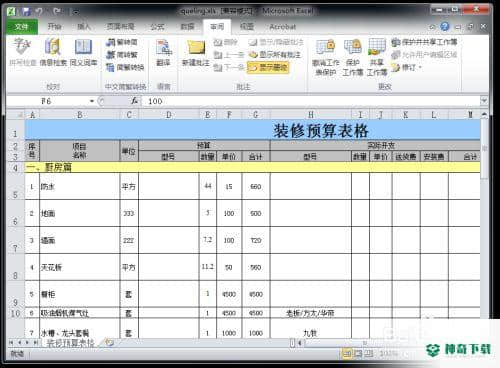
Task: Open the File (文件) tab
Action: [x=22, y=27]
